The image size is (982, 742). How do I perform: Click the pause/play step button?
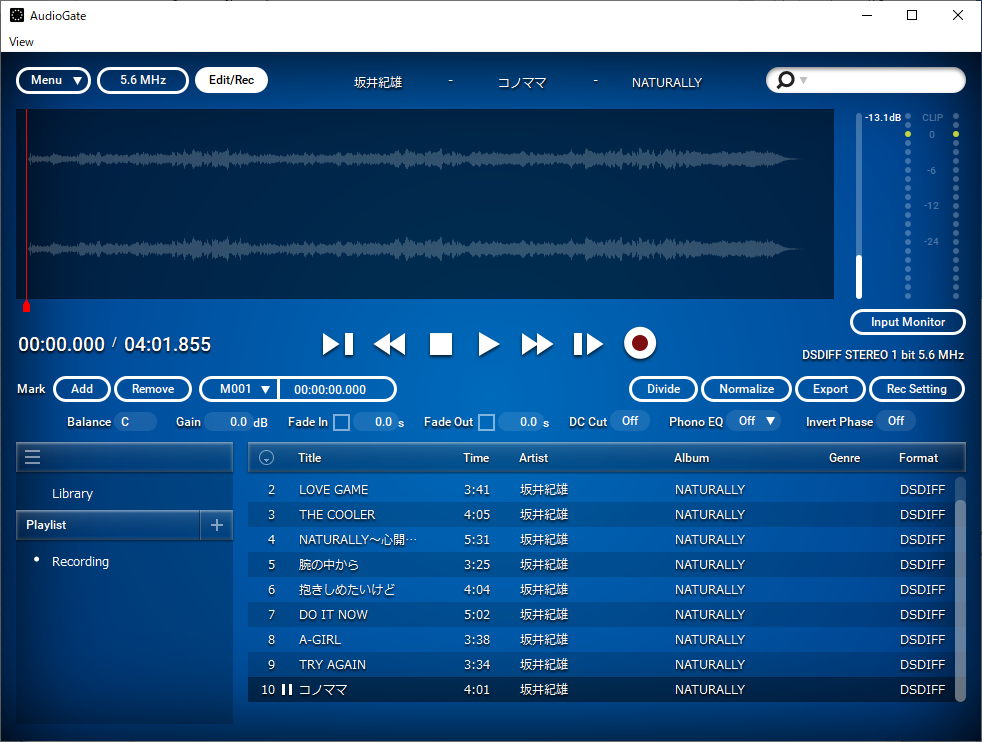click(588, 344)
